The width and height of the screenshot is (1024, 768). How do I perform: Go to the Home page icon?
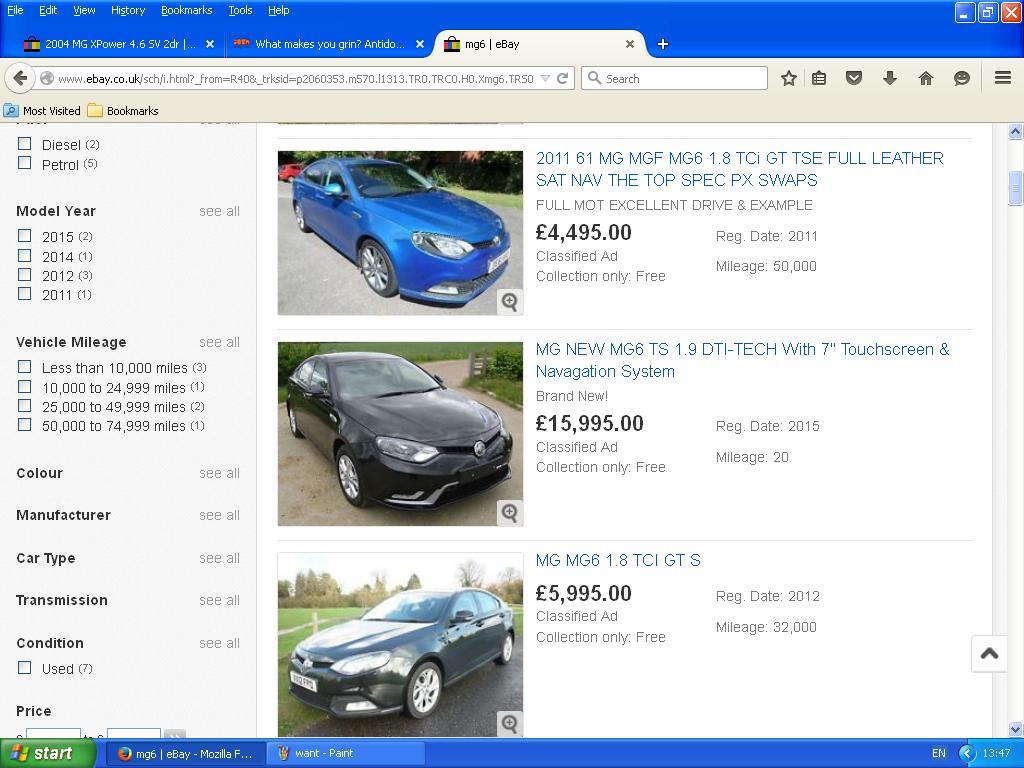coord(925,78)
